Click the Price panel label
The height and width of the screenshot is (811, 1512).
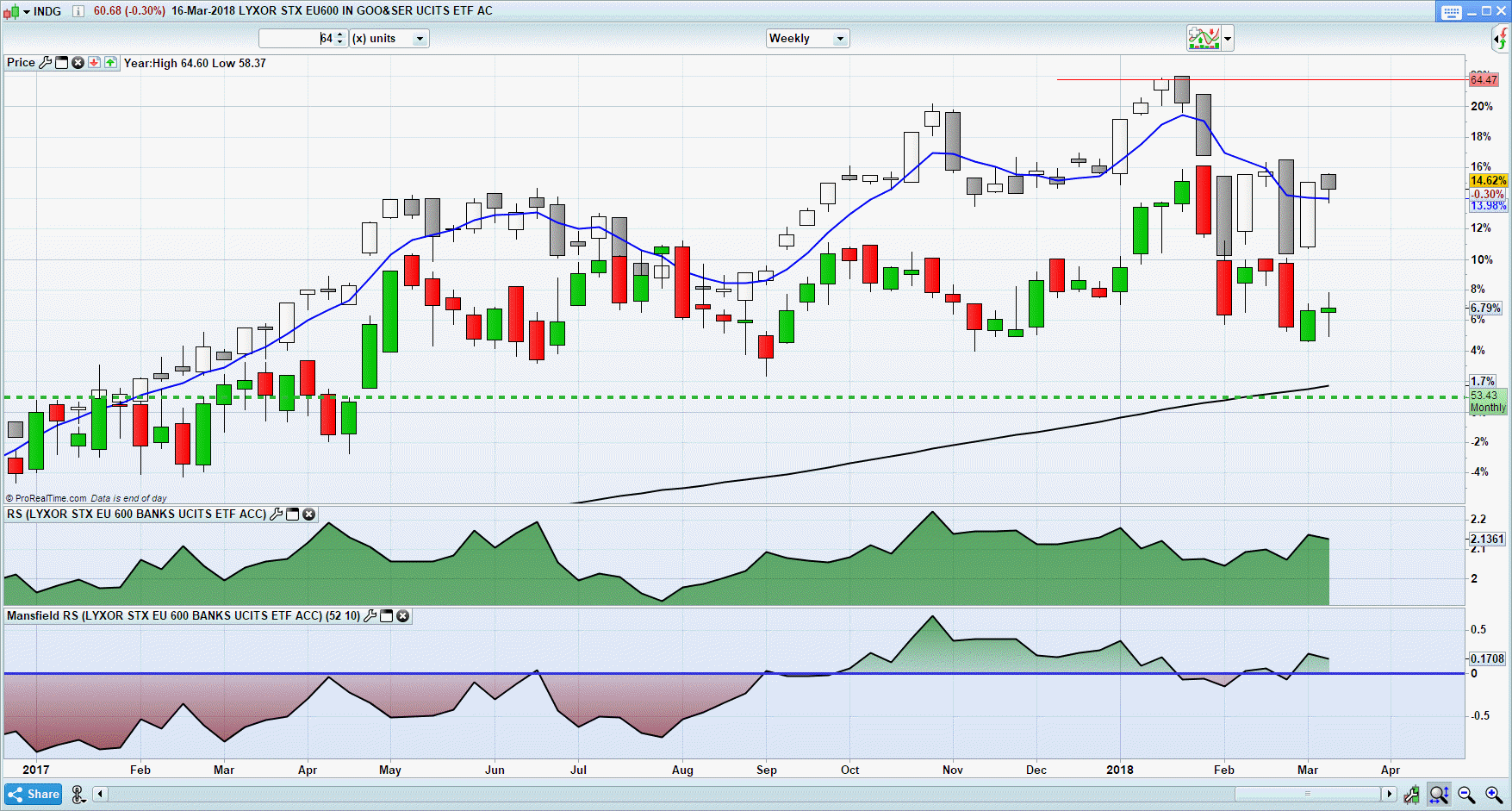21,62
